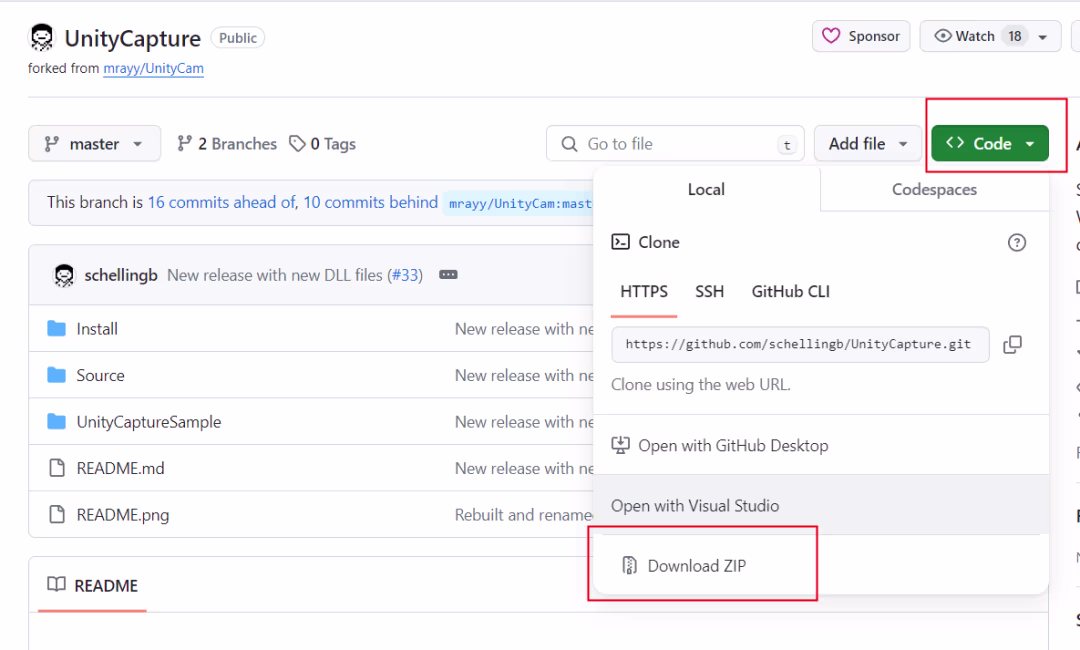Image resolution: width=1080 pixels, height=650 pixels.
Task: Open the 16 commits ahead of link
Action: point(222,202)
